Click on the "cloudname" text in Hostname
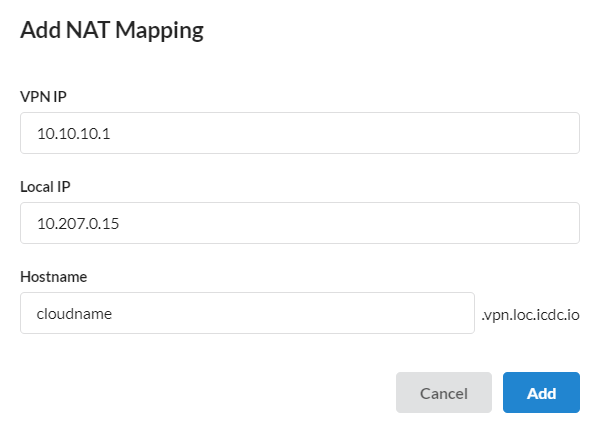 click(74, 313)
